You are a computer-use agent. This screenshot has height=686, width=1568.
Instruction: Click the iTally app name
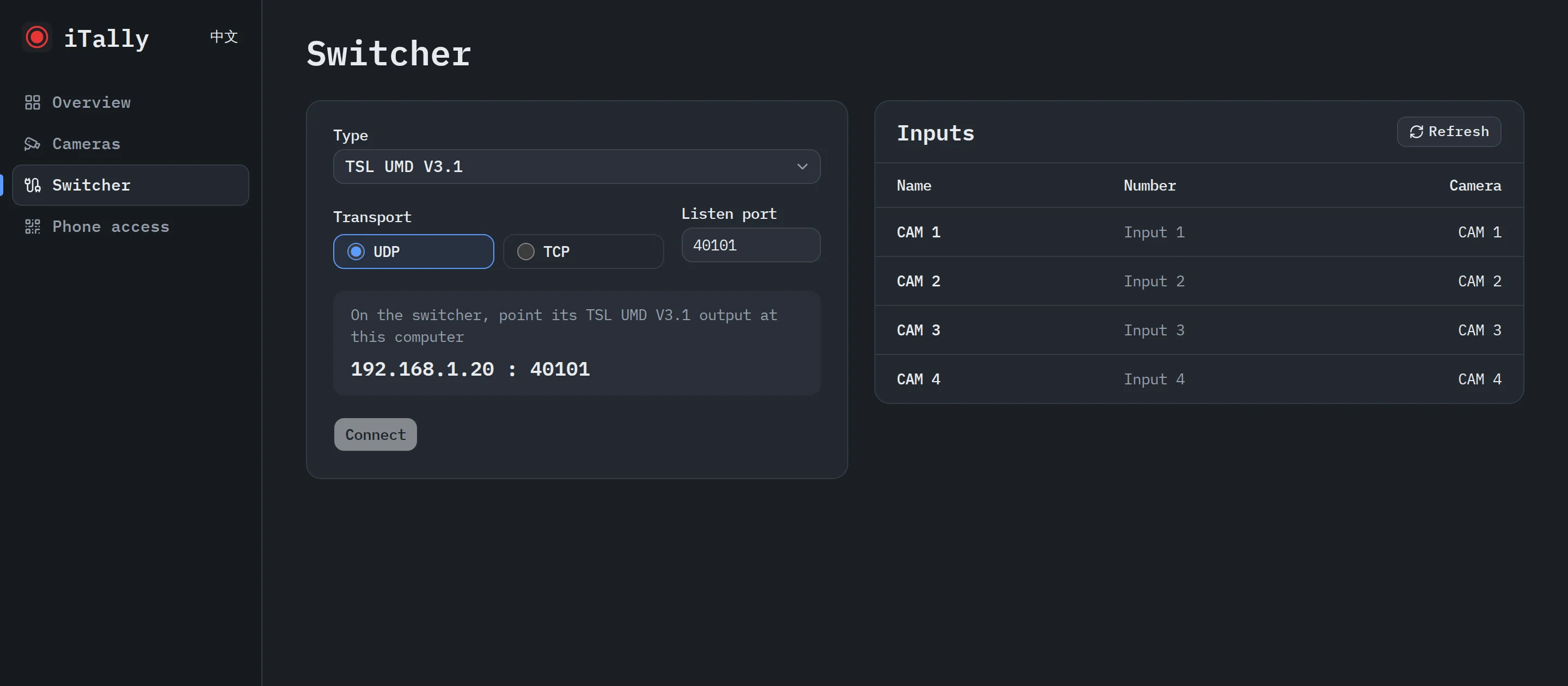pyautogui.click(x=107, y=39)
